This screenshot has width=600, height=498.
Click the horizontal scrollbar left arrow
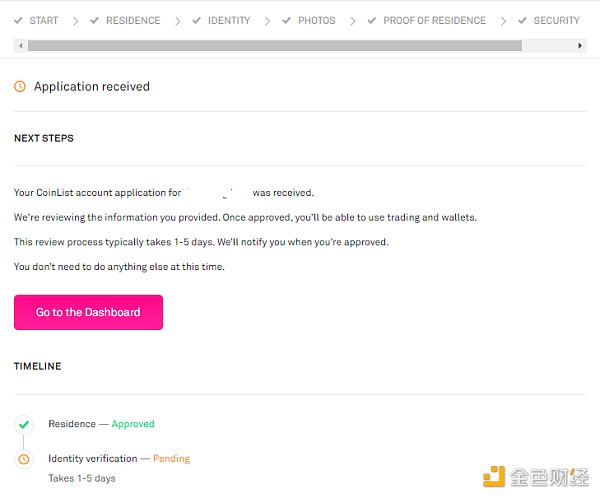tap(20, 46)
